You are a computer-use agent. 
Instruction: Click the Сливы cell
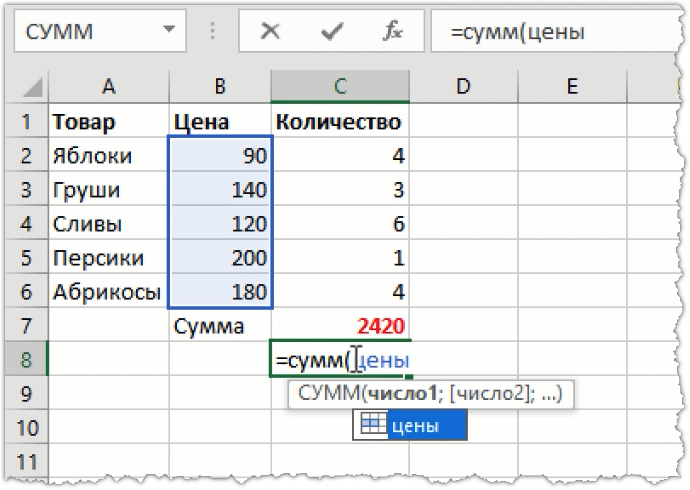pyautogui.click(x=109, y=223)
